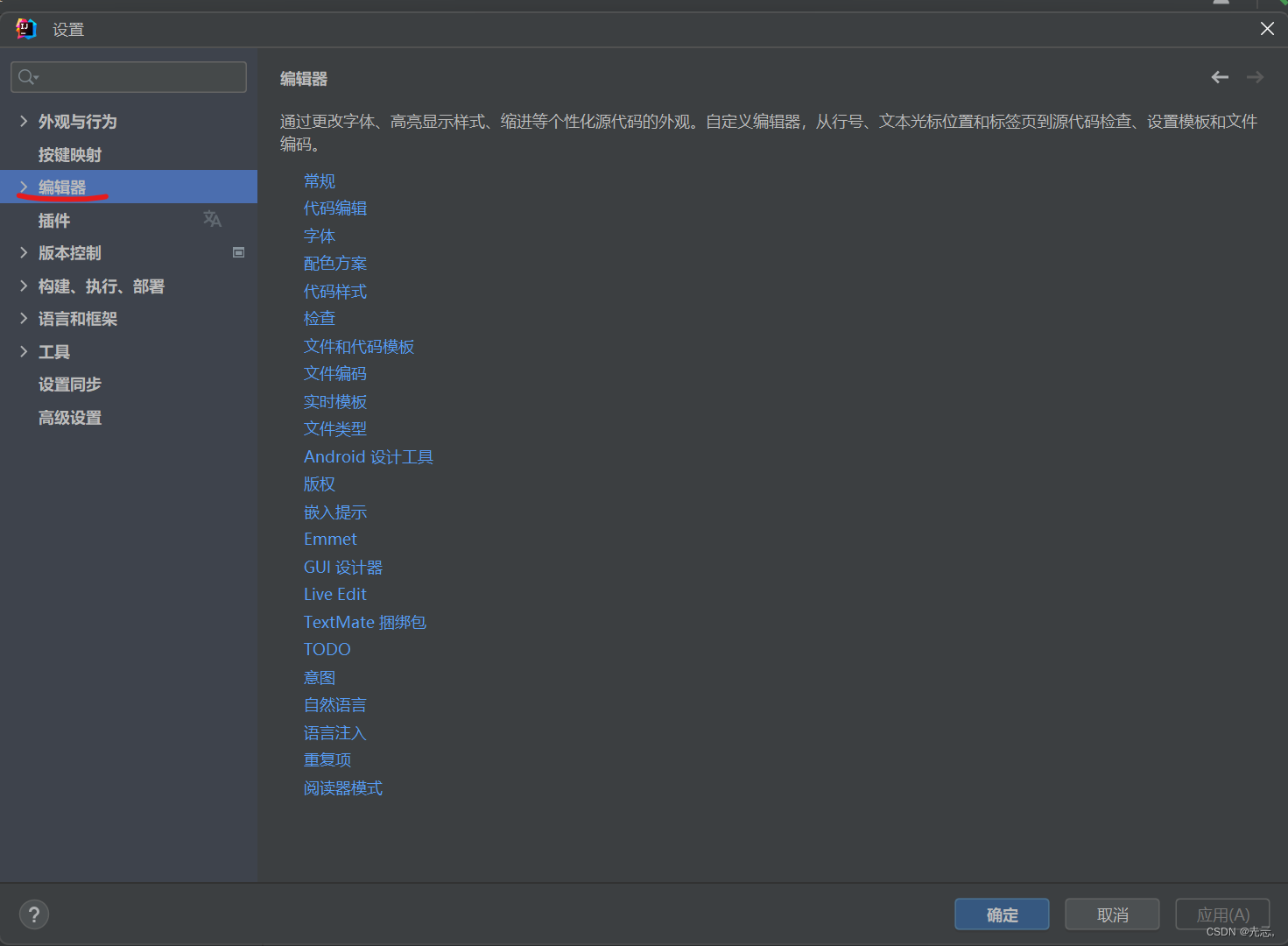The height and width of the screenshot is (946, 1288).
Task: Select 设置同步 in the settings tree
Action: click(70, 384)
